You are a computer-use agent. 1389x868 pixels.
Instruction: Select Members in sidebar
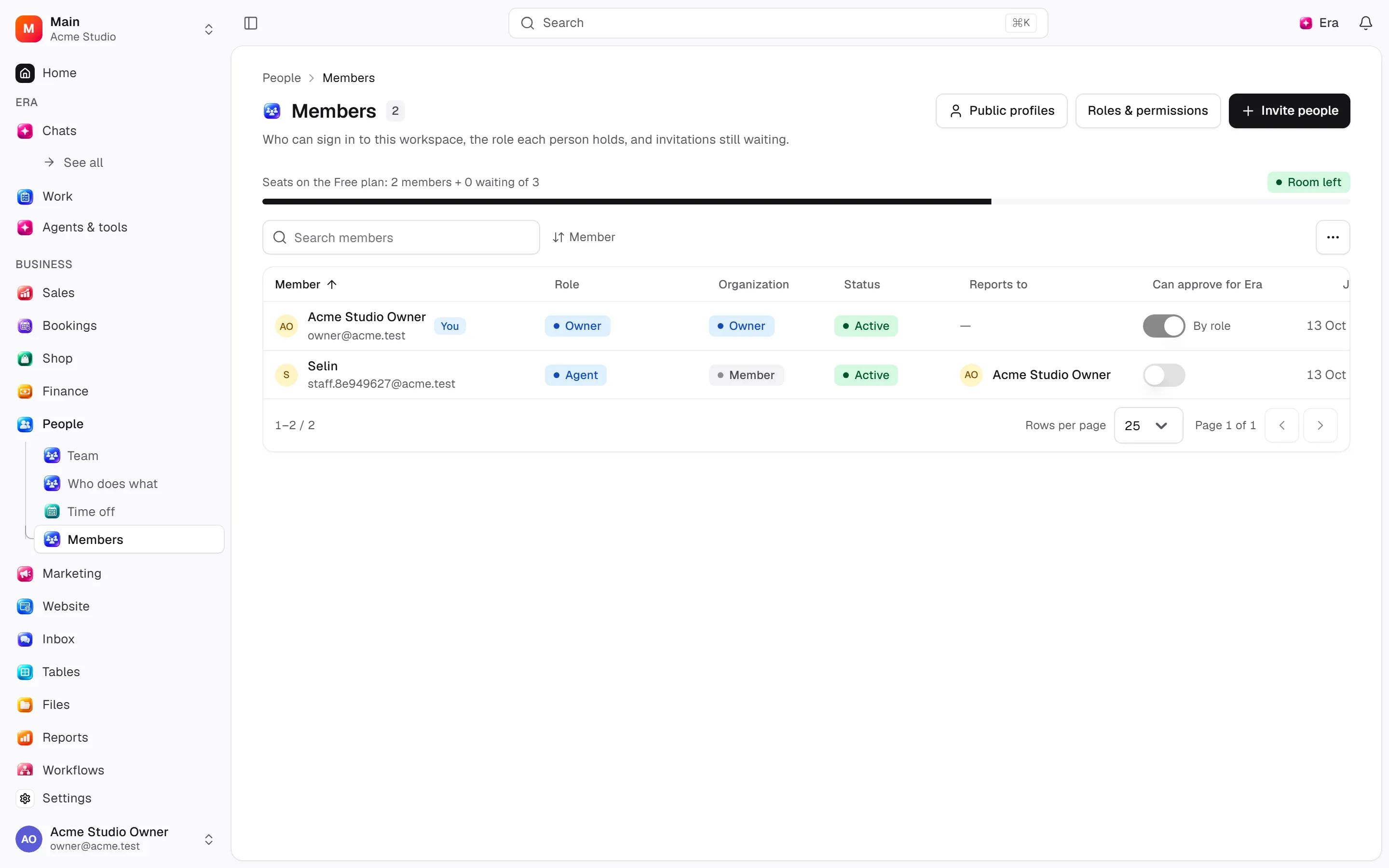[129, 540]
